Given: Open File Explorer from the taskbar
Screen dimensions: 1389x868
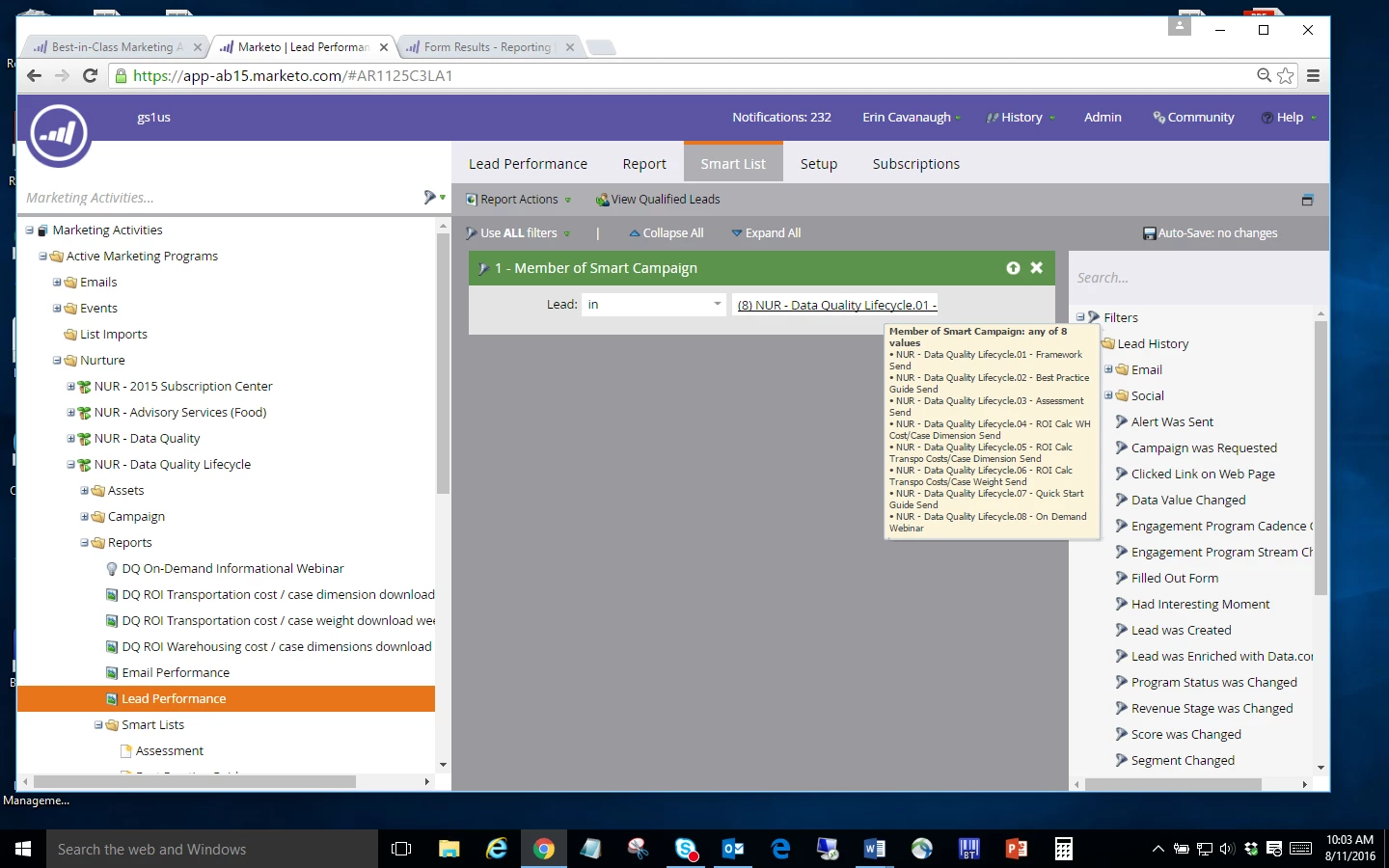Looking at the screenshot, I should [x=449, y=849].
